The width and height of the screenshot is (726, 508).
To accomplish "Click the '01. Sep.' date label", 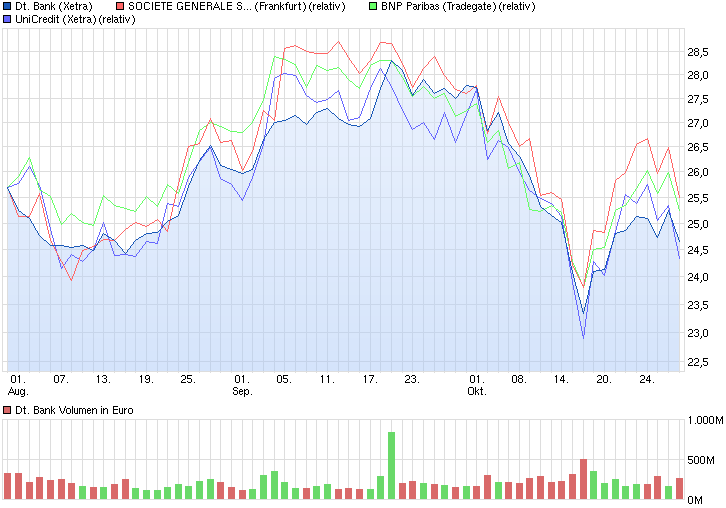I will [242, 385].
